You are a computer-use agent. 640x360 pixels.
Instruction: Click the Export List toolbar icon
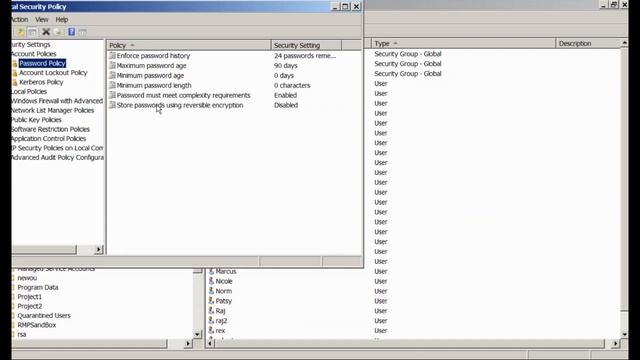point(58,32)
